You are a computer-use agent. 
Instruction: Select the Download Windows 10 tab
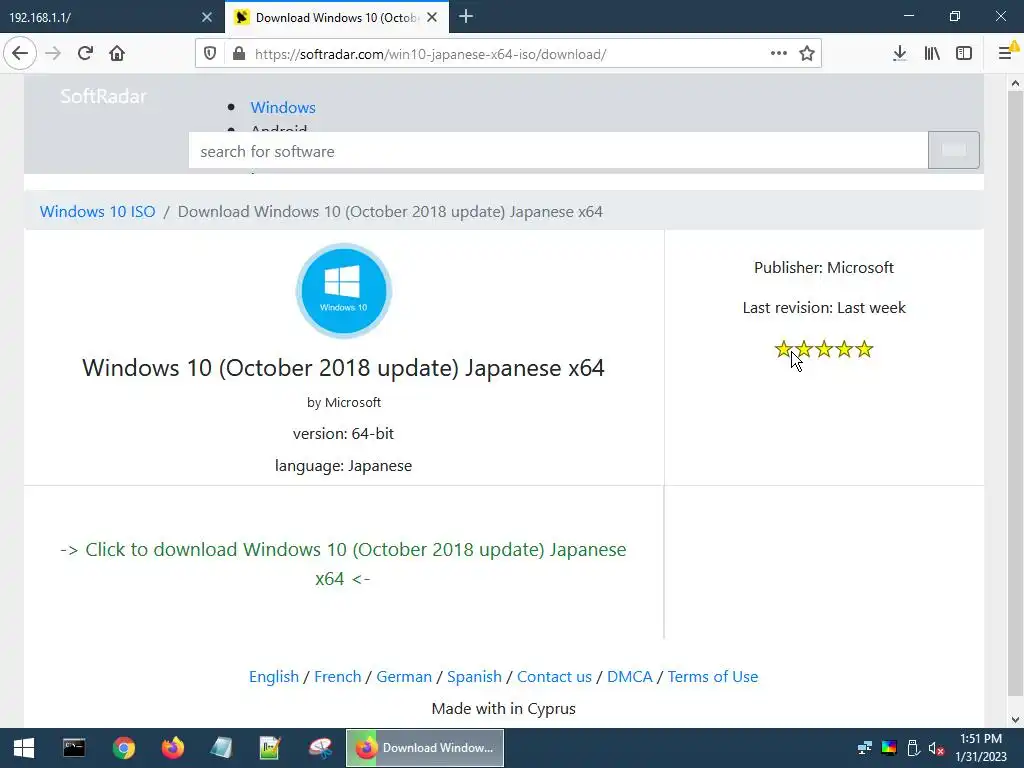(x=336, y=17)
